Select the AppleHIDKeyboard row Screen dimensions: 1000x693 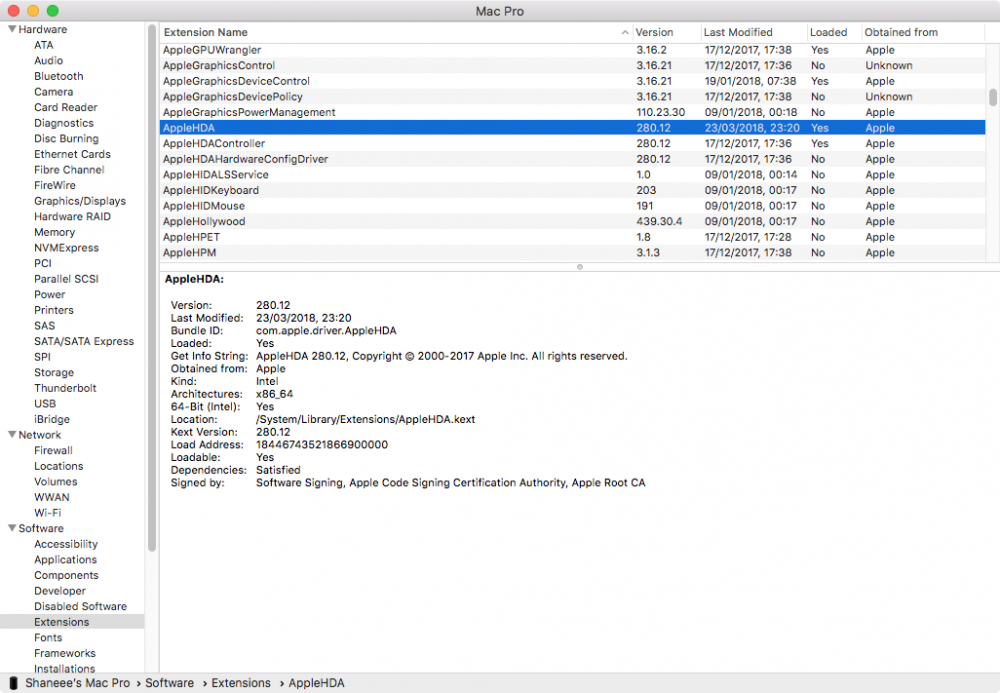tap(572, 191)
